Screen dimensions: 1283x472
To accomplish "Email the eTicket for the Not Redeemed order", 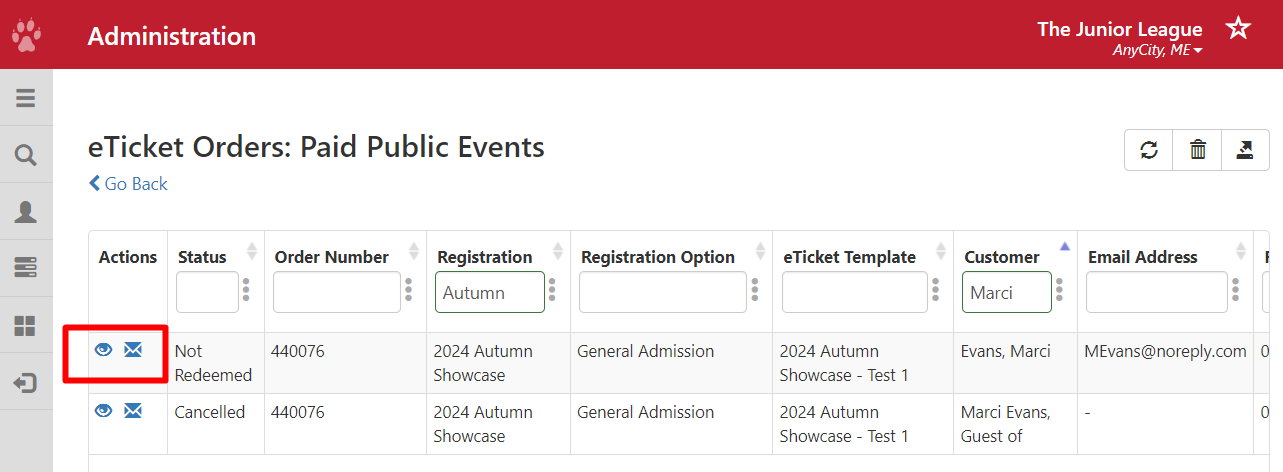I will point(133,350).
